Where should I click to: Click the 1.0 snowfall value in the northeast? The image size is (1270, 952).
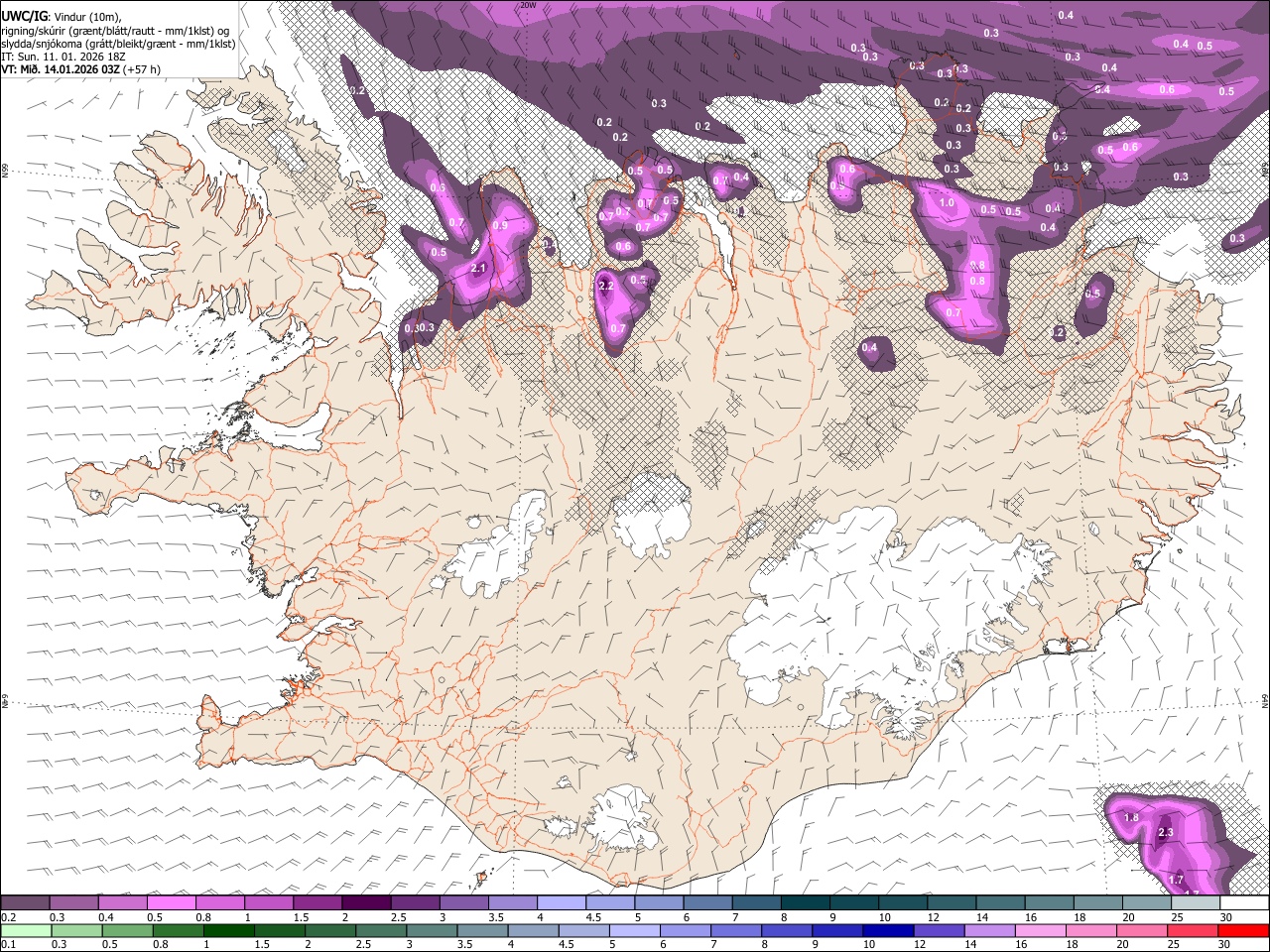[x=947, y=203]
